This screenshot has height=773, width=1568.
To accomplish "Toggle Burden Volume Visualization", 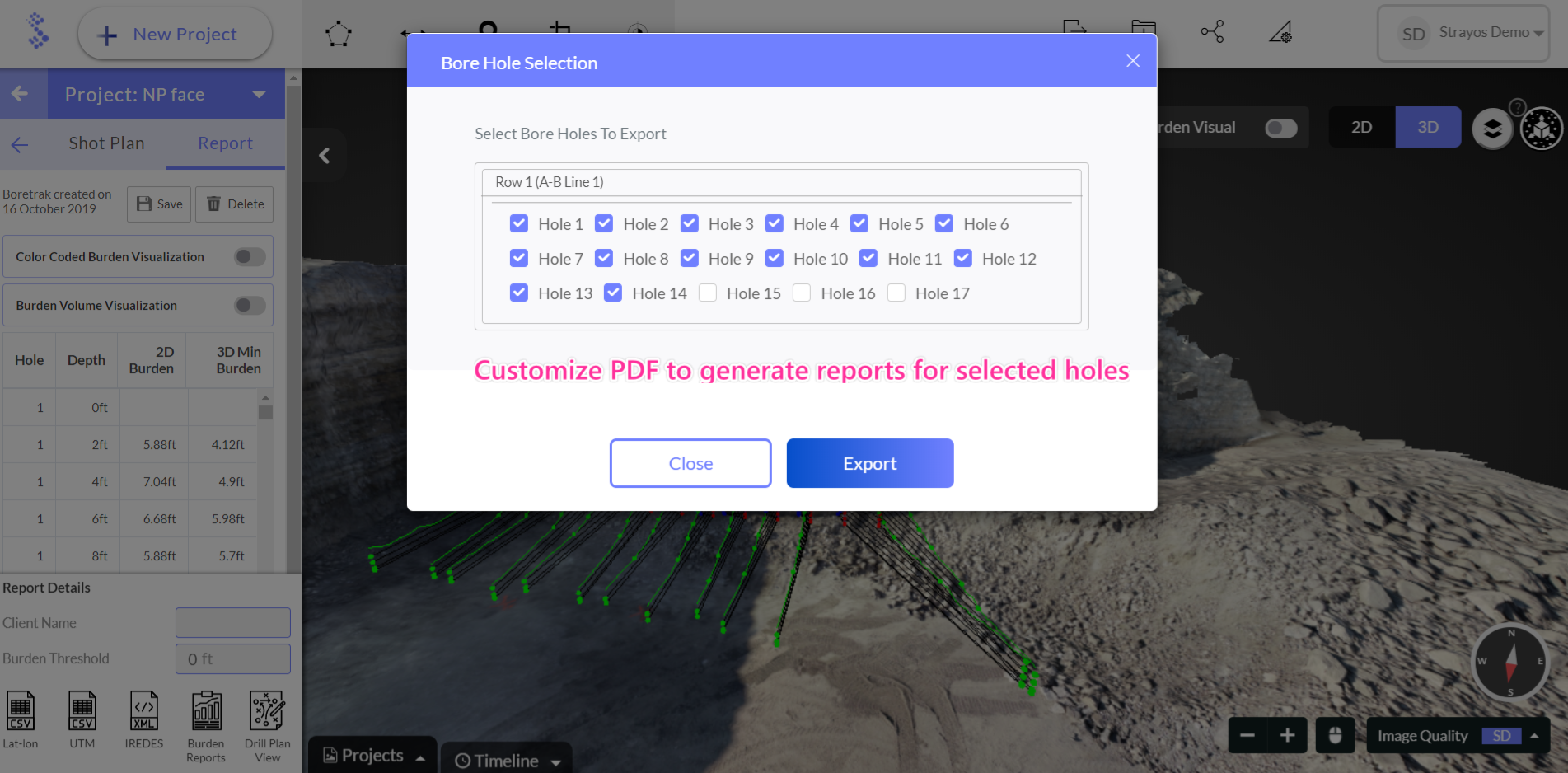I will (x=250, y=306).
